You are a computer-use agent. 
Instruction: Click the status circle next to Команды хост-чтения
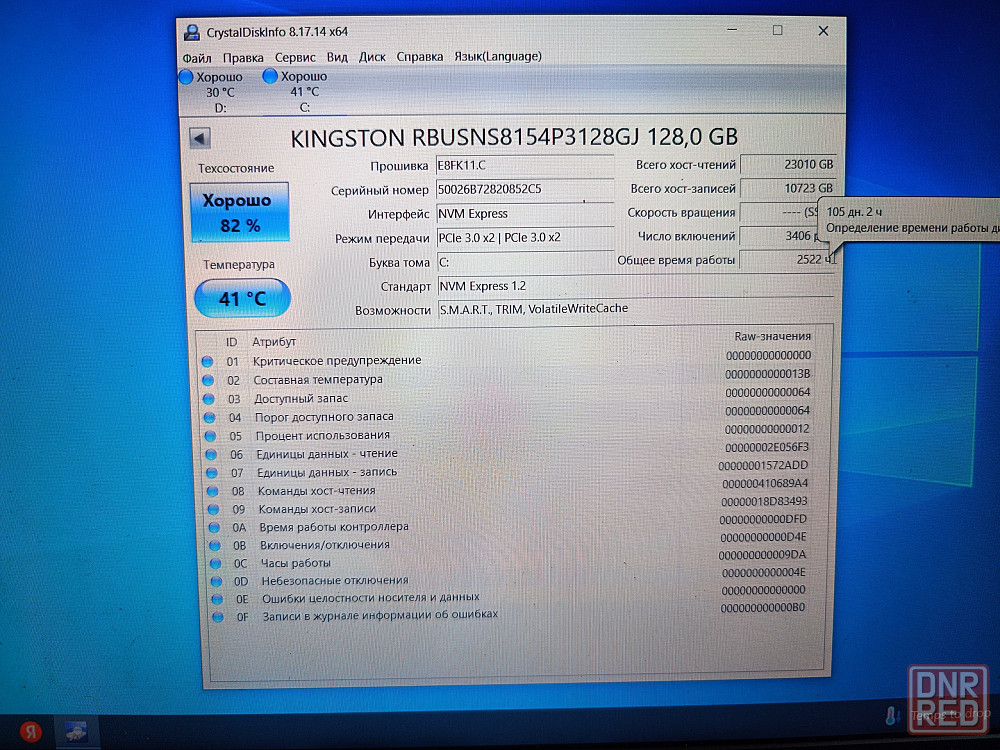(x=212, y=492)
